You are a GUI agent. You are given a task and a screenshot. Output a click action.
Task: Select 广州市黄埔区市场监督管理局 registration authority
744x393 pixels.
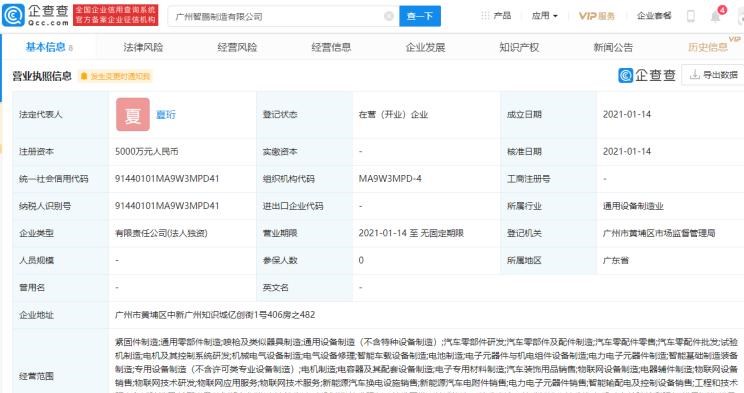(x=659, y=233)
